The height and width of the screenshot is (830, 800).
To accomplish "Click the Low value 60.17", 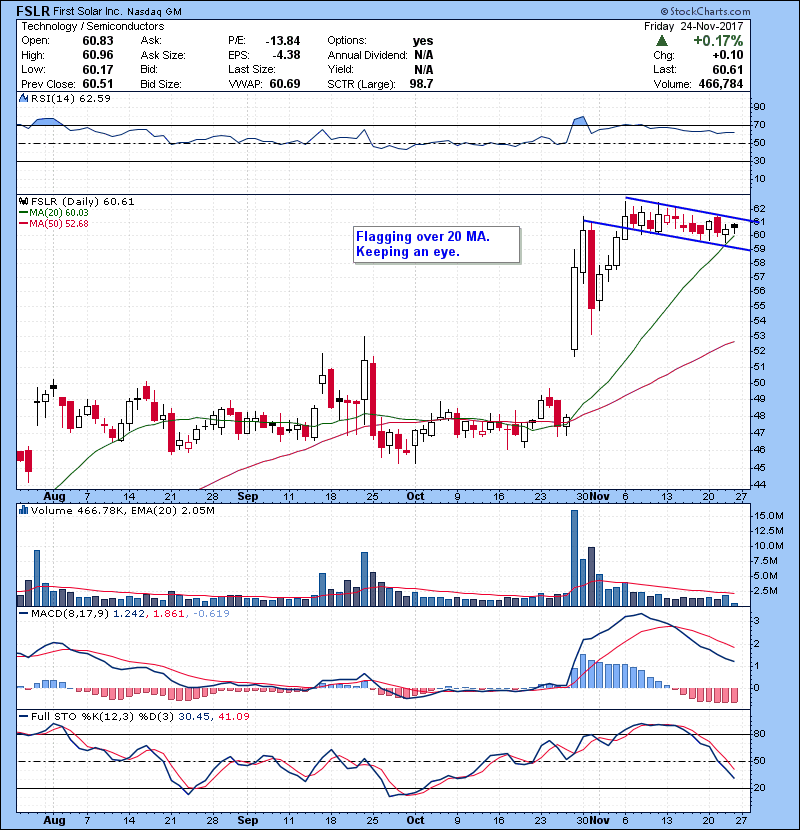I will tap(98, 69).
